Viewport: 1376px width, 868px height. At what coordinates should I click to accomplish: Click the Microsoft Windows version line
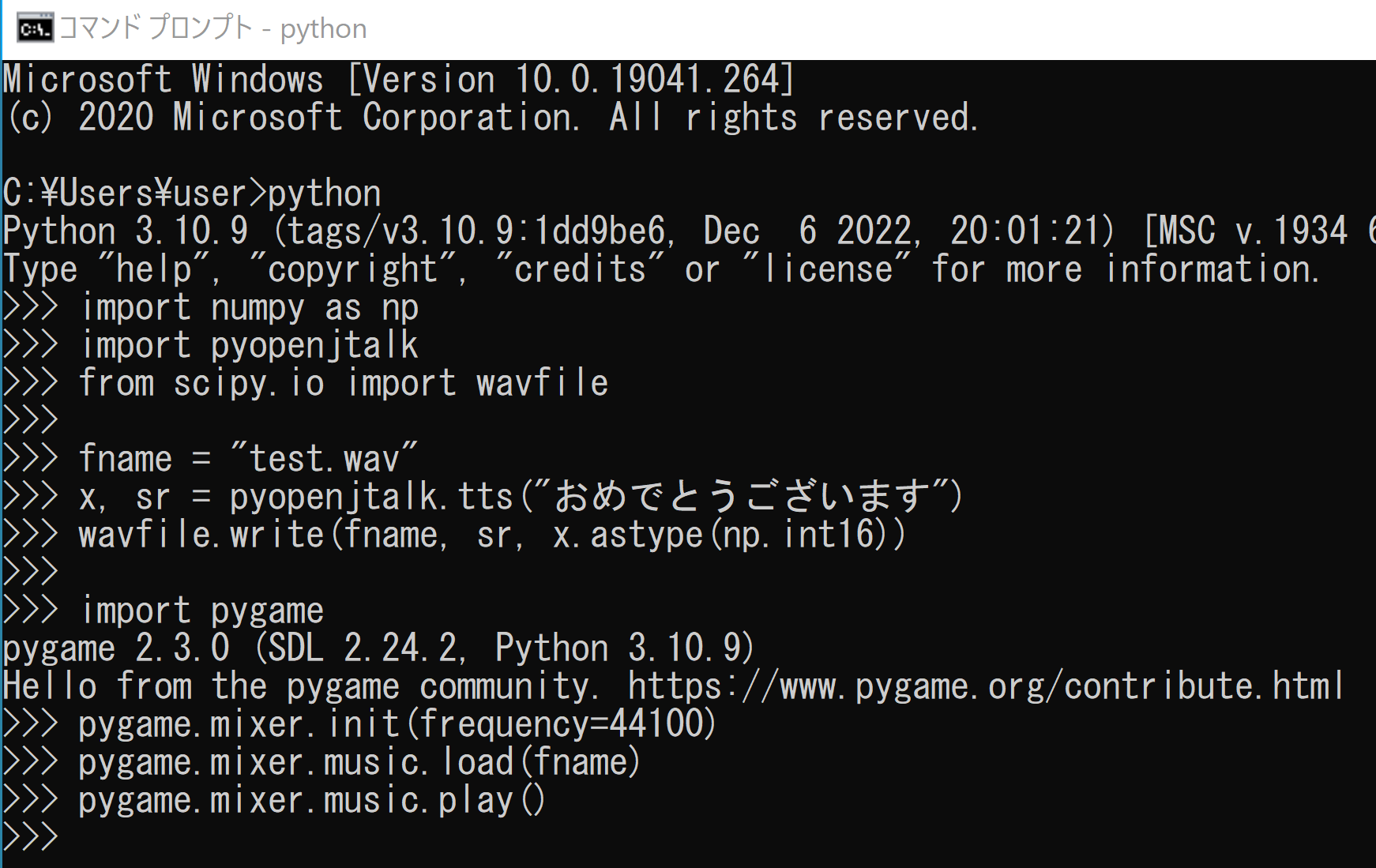tap(398, 79)
